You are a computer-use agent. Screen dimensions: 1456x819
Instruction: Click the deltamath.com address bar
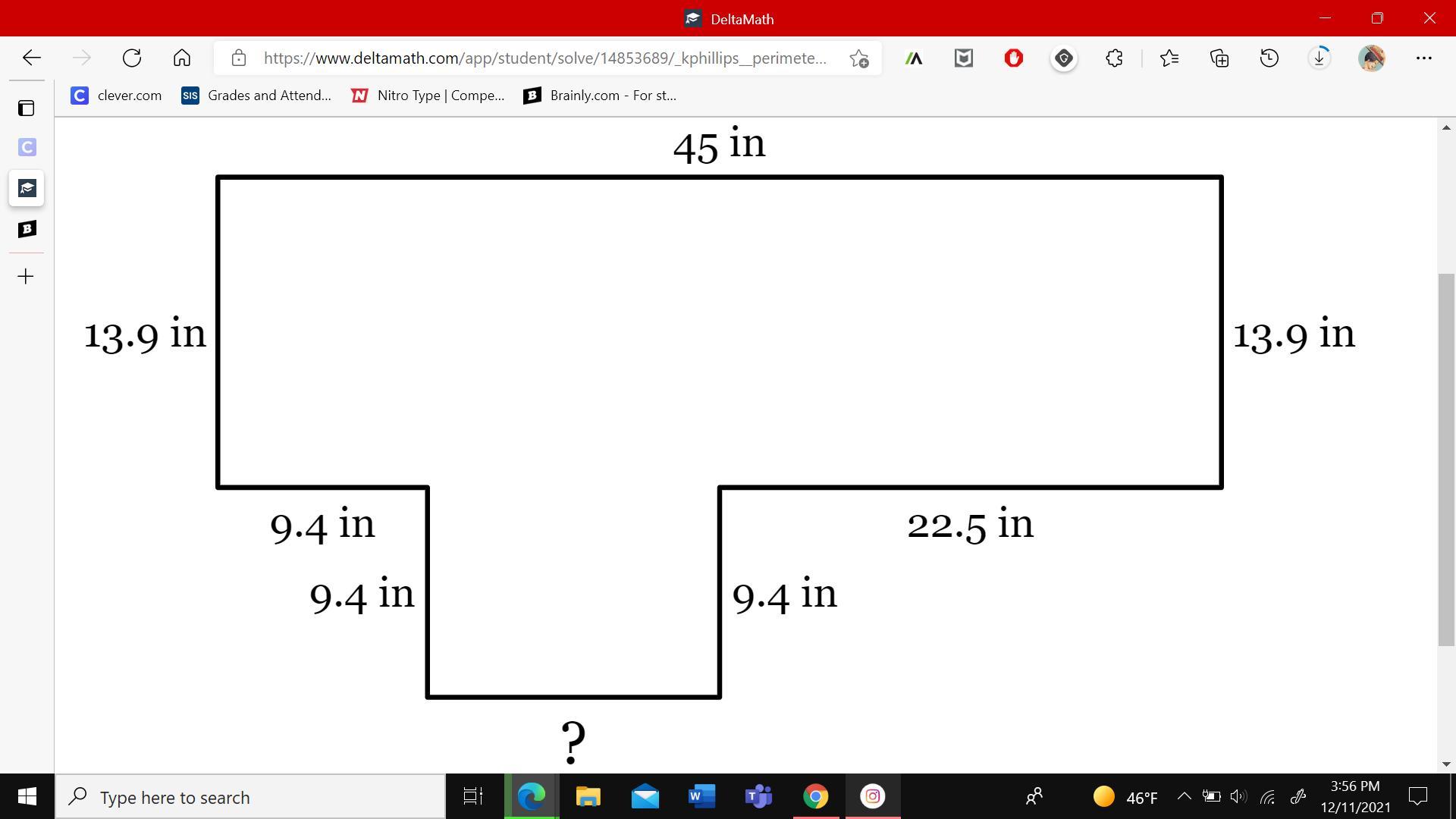544,58
